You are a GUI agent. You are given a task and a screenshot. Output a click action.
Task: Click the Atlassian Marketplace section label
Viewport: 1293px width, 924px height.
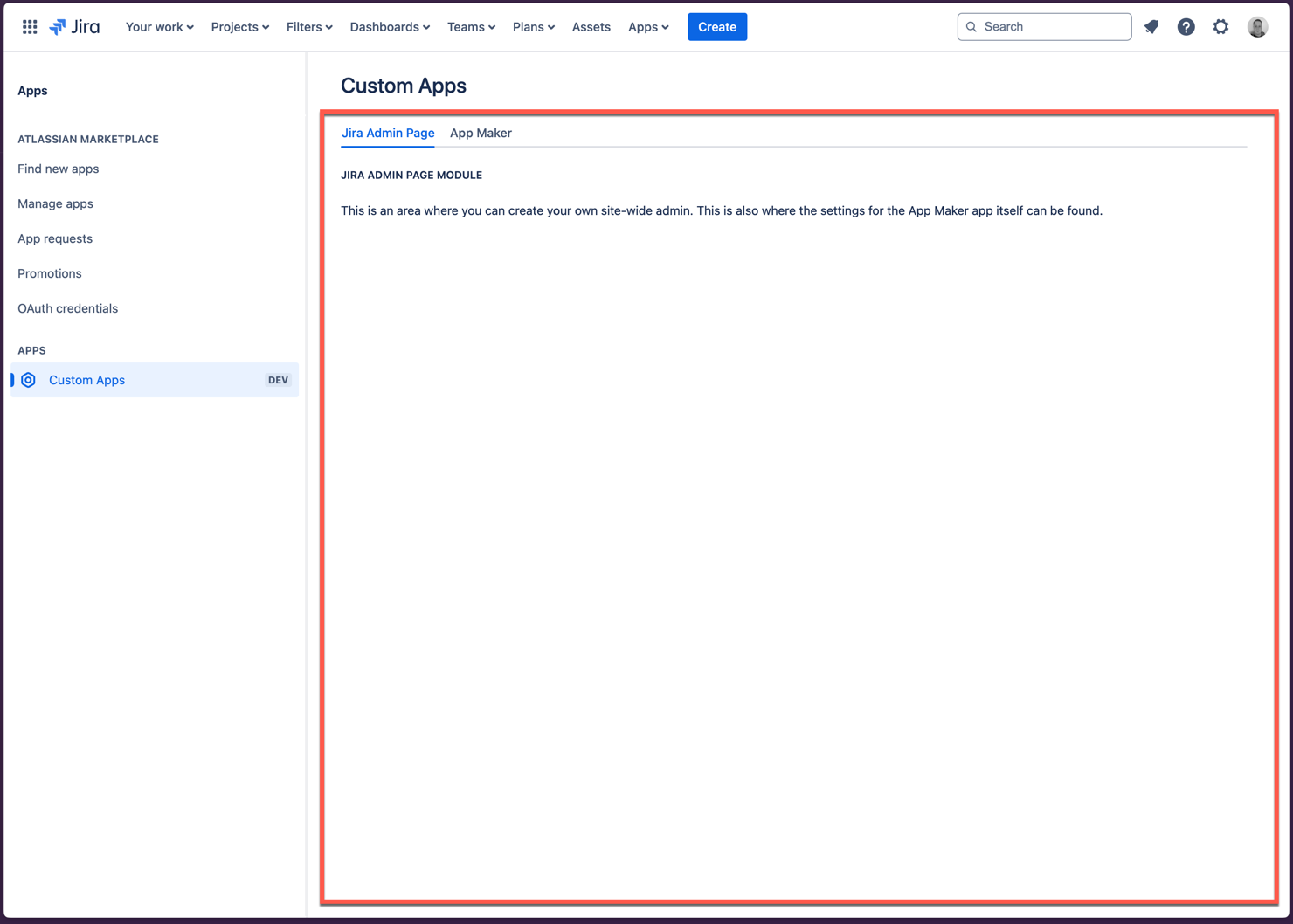point(88,139)
